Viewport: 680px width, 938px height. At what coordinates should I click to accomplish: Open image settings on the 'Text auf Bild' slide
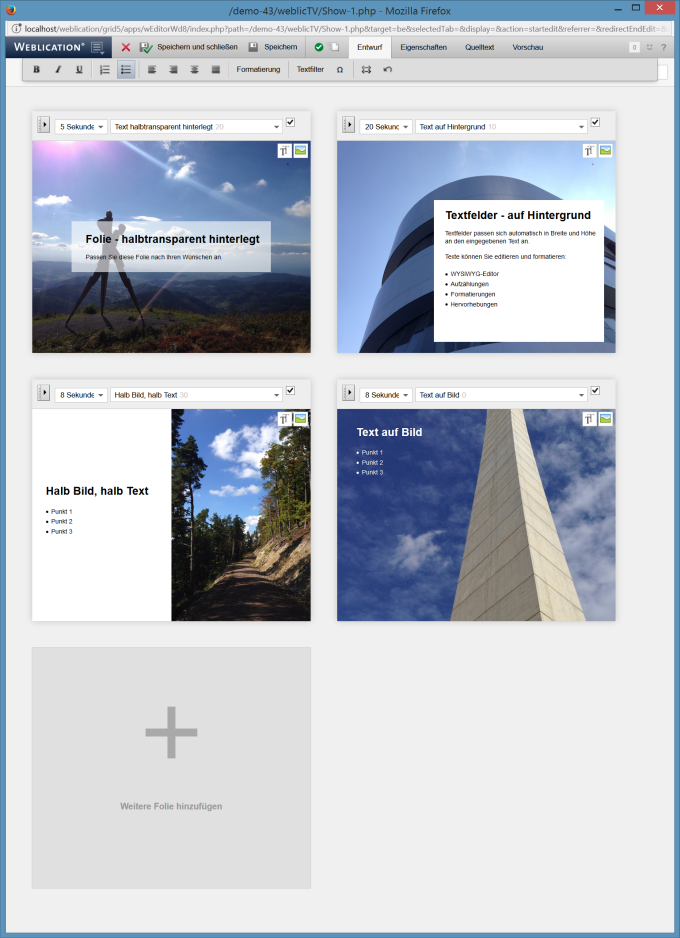click(x=605, y=419)
